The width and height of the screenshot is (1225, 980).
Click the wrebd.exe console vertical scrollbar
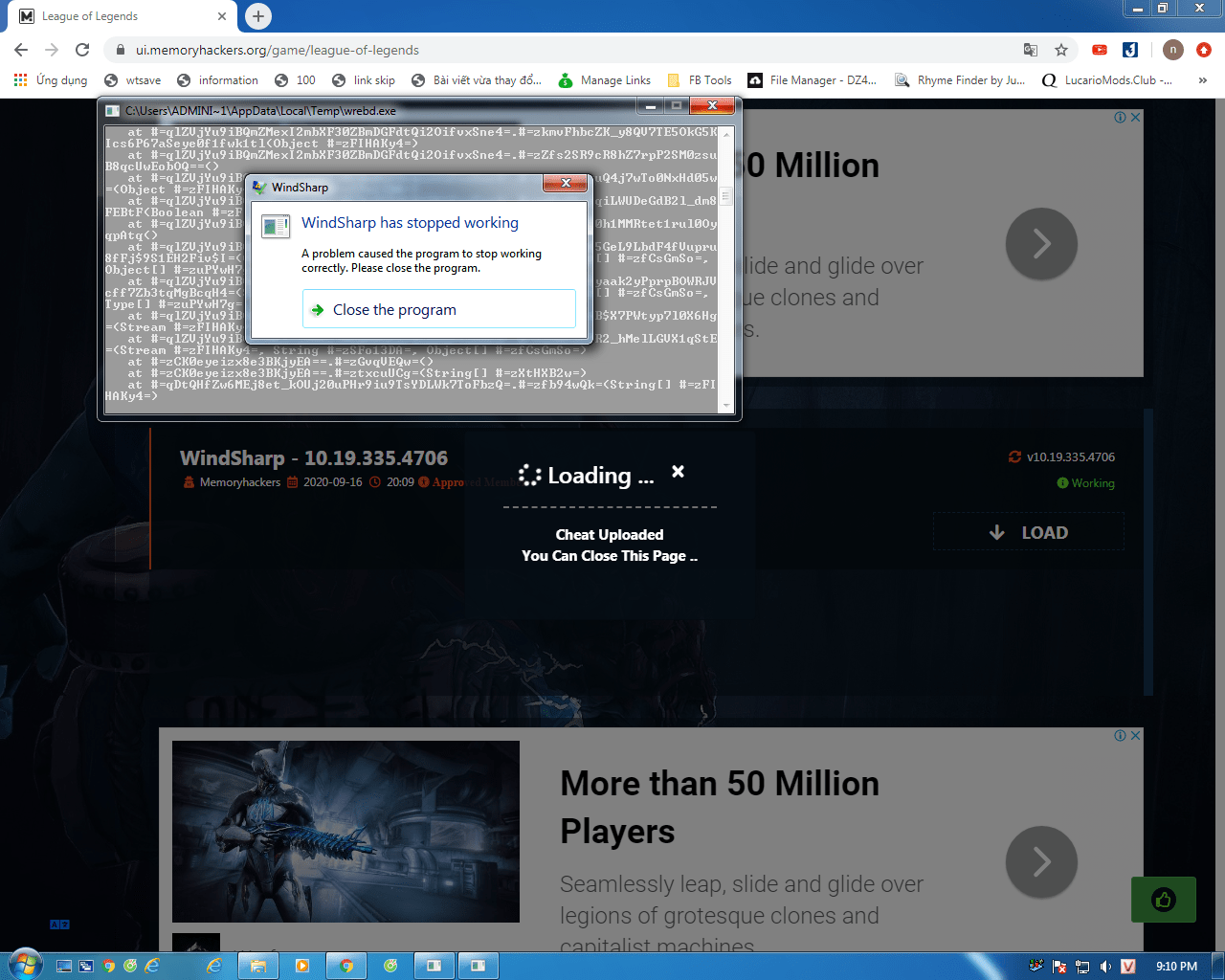[726, 270]
